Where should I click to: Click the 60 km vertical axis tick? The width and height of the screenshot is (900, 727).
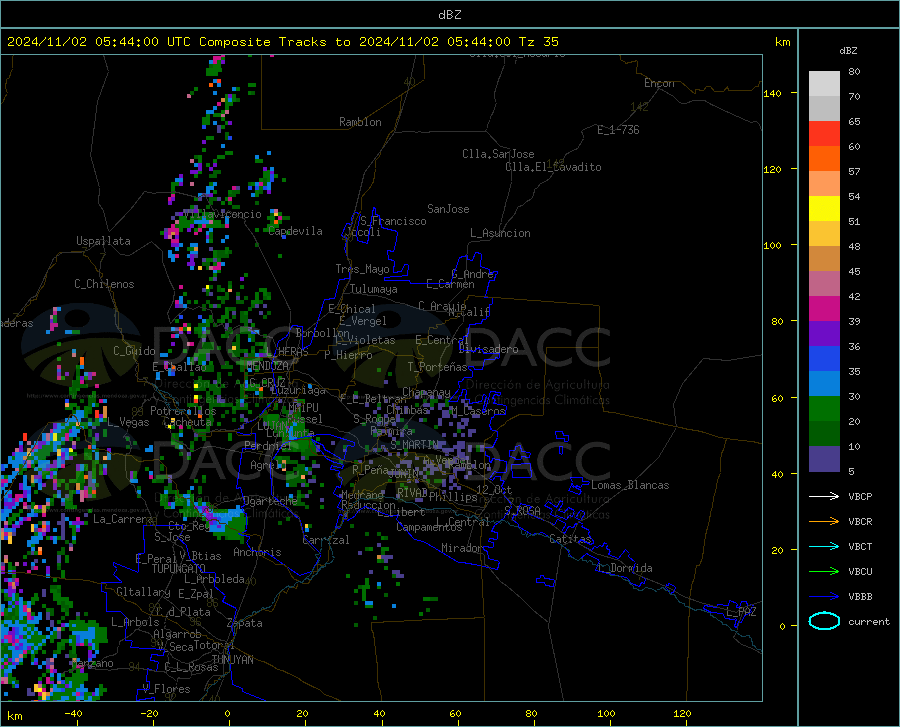(777, 398)
